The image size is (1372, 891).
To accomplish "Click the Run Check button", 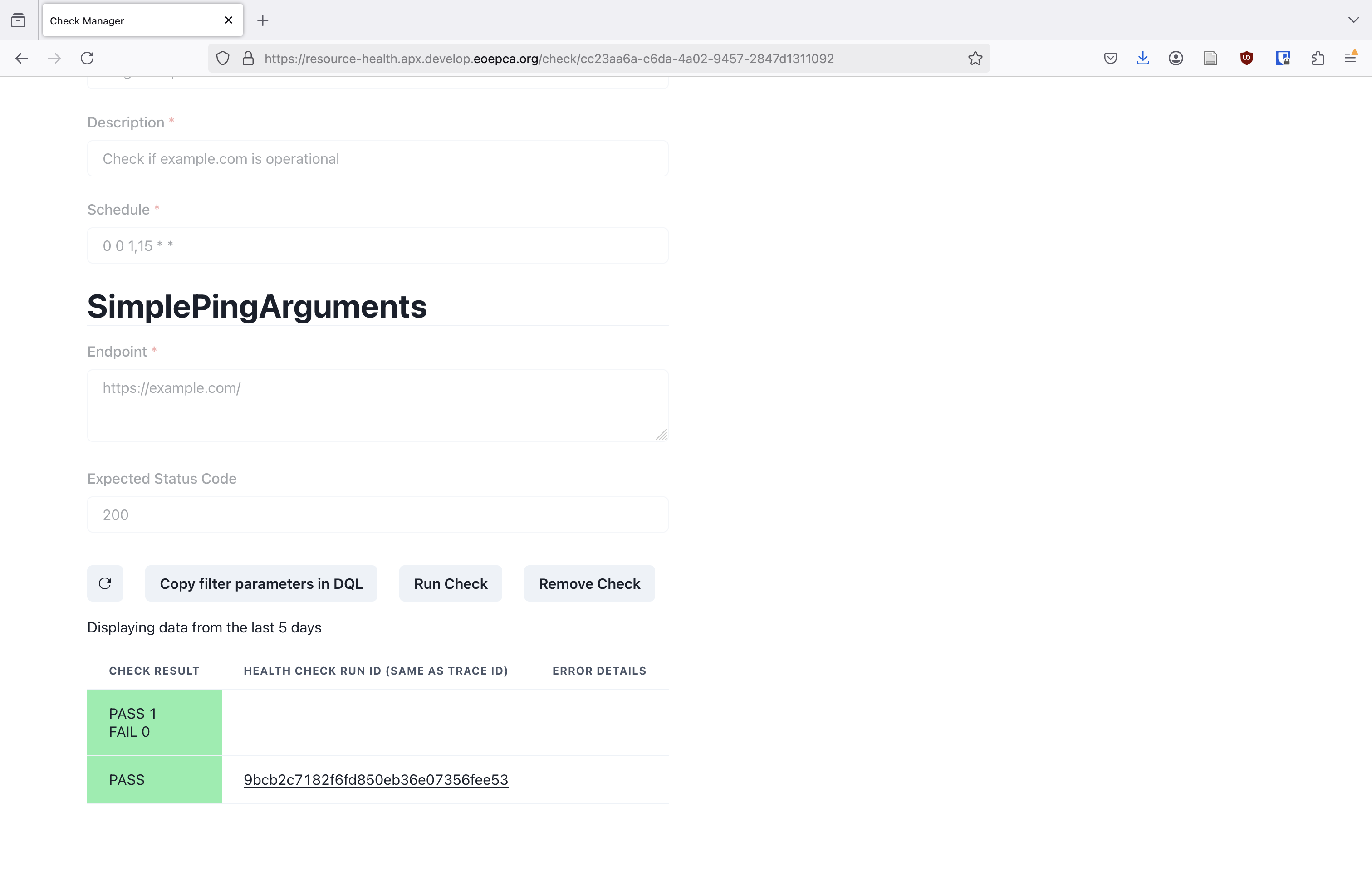I will pyautogui.click(x=450, y=583).
